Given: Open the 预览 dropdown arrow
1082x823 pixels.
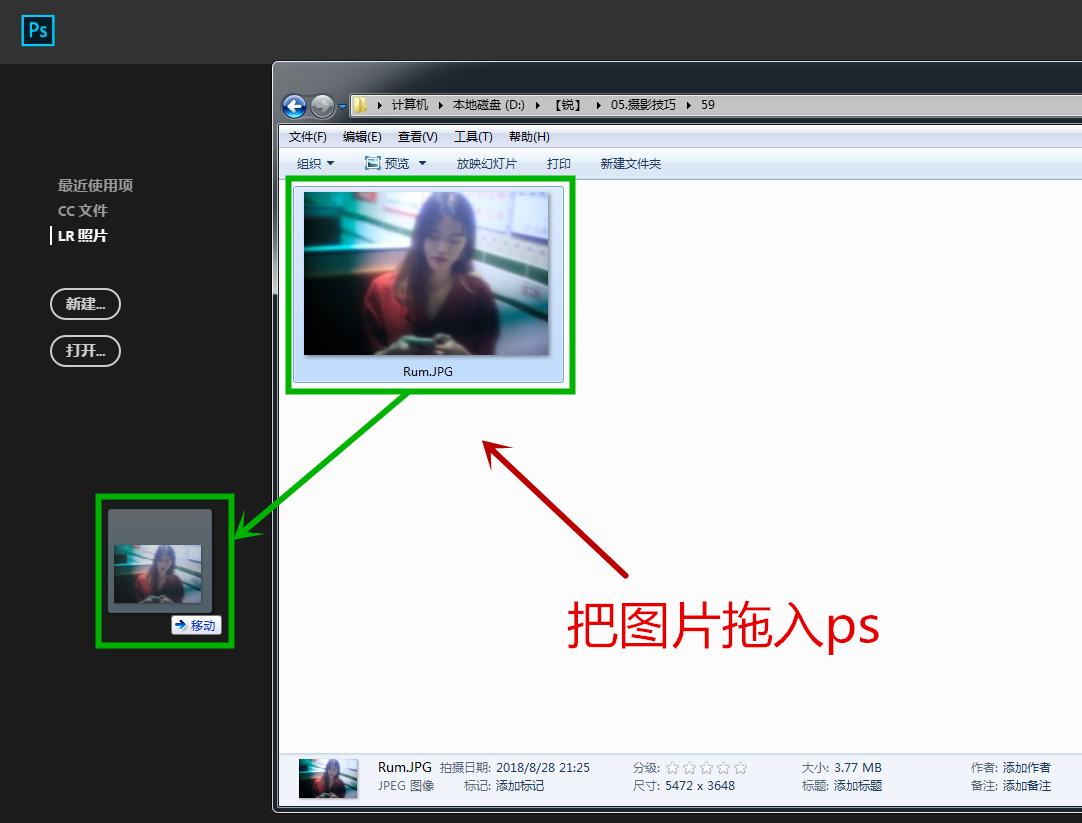Looking at the screenshot, I should [x=421, y=163].
